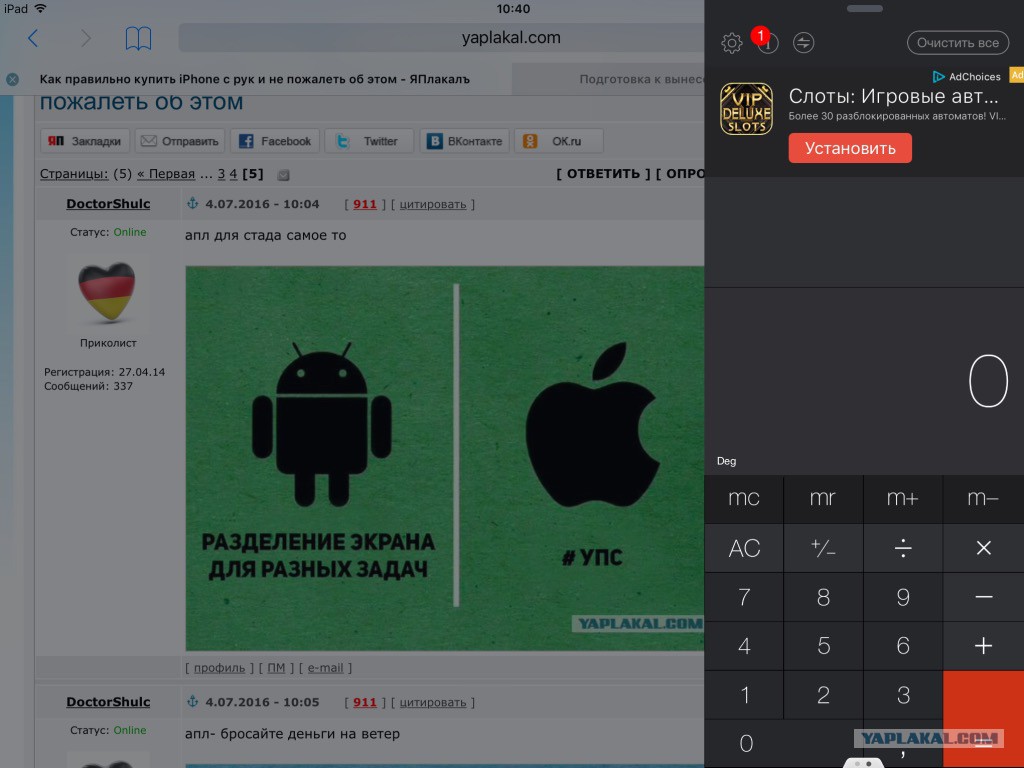This screenshot has width=1024, height=768.
Task: Tap calculator key 5
Action: [x=824, y=647]
